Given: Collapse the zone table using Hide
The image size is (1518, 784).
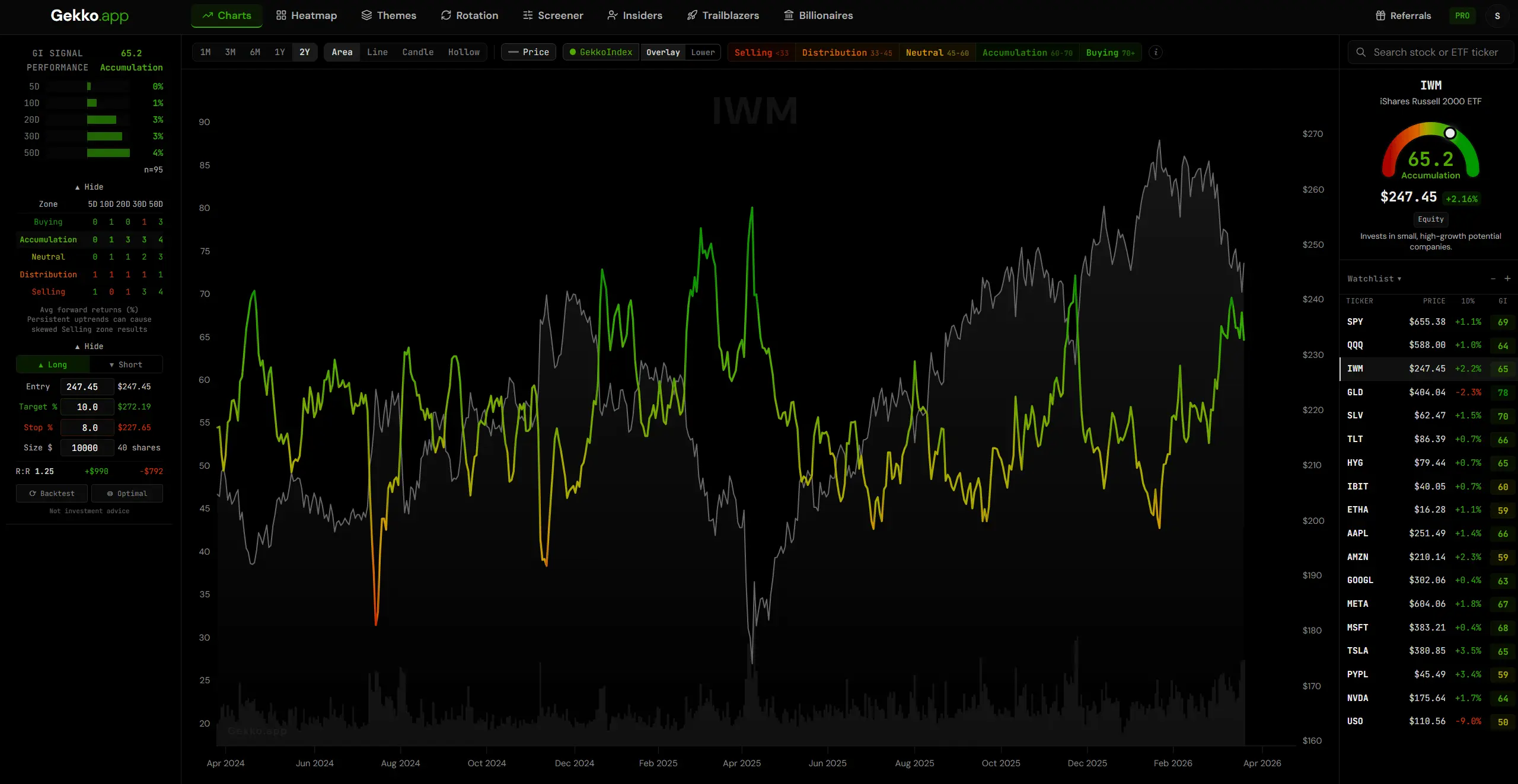Looking at the screenshot, I should pos(90,346).
